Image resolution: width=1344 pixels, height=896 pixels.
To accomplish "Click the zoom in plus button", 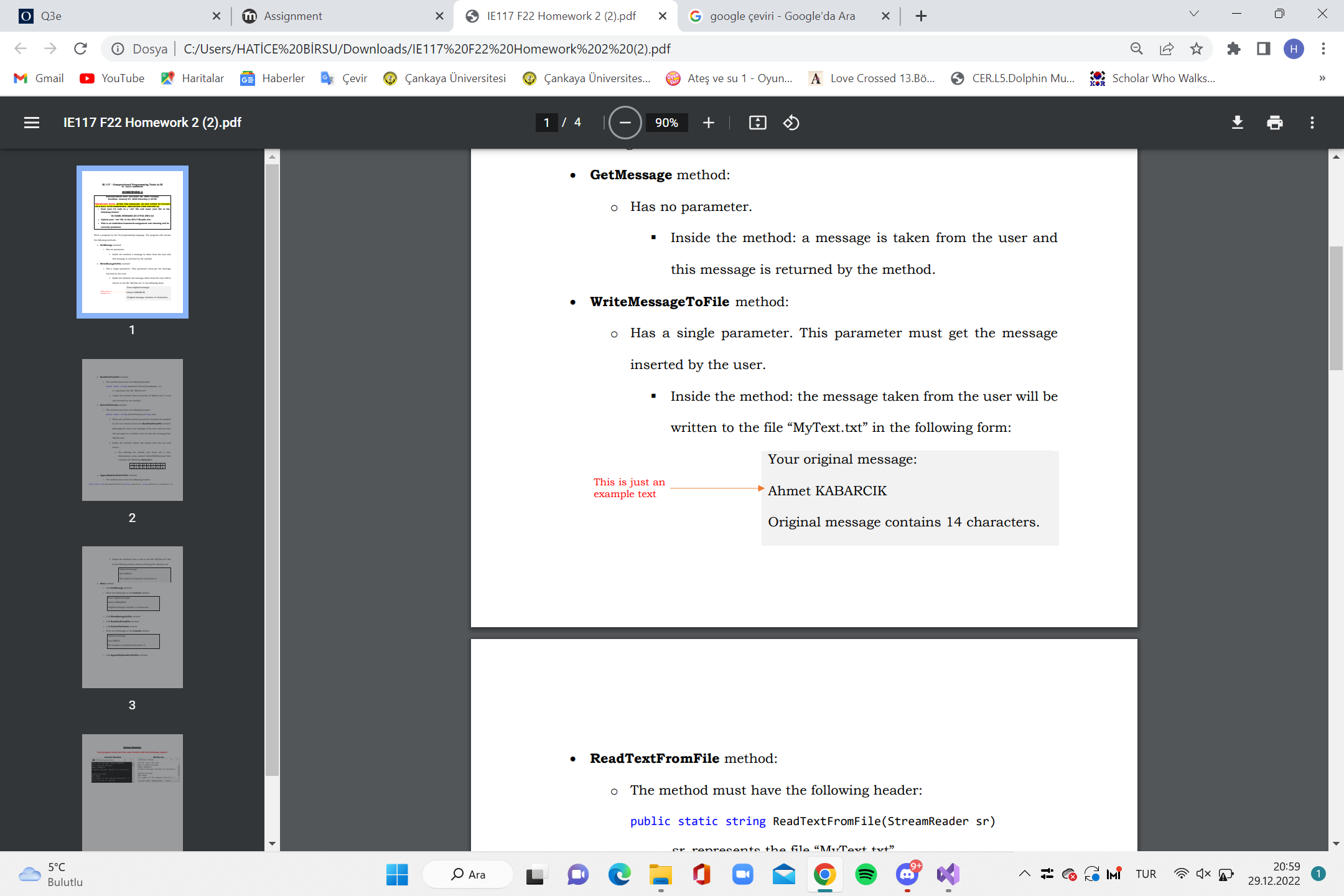I will tap(708, 123).
